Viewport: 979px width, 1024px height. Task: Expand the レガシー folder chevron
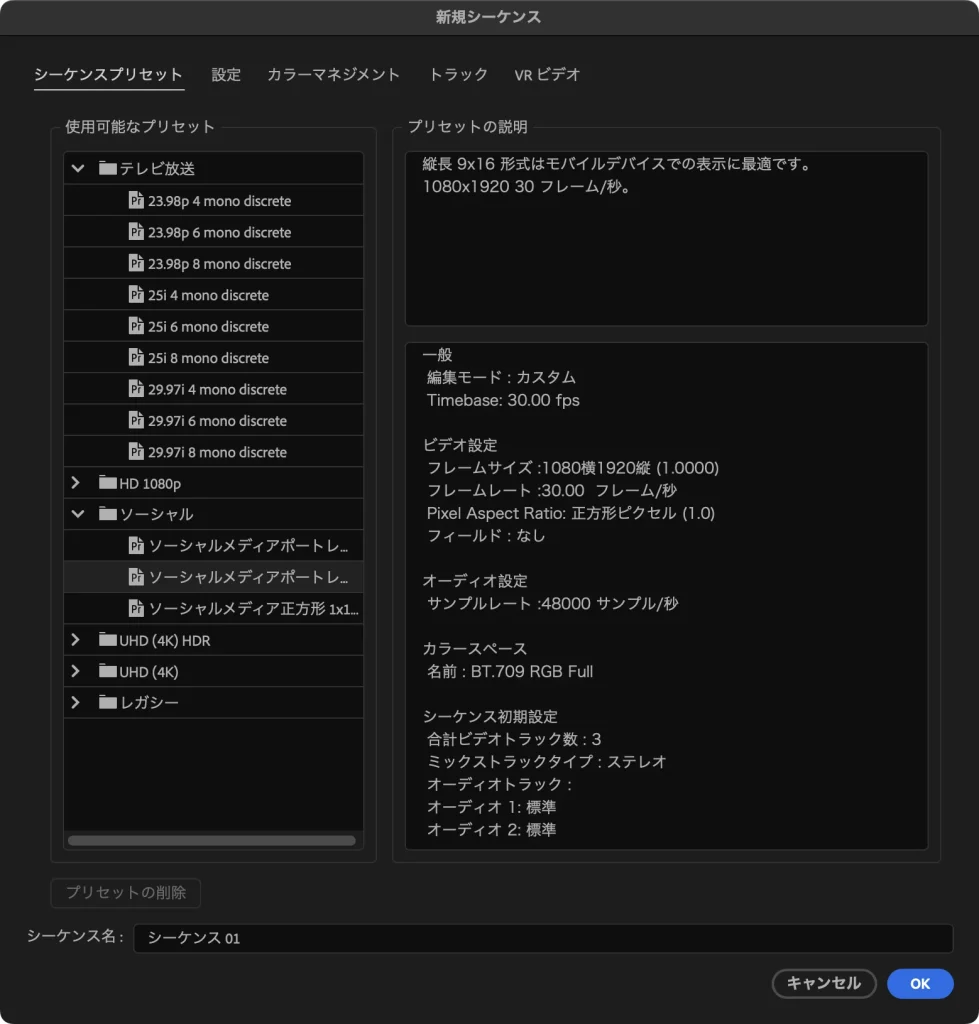[76, 702]
